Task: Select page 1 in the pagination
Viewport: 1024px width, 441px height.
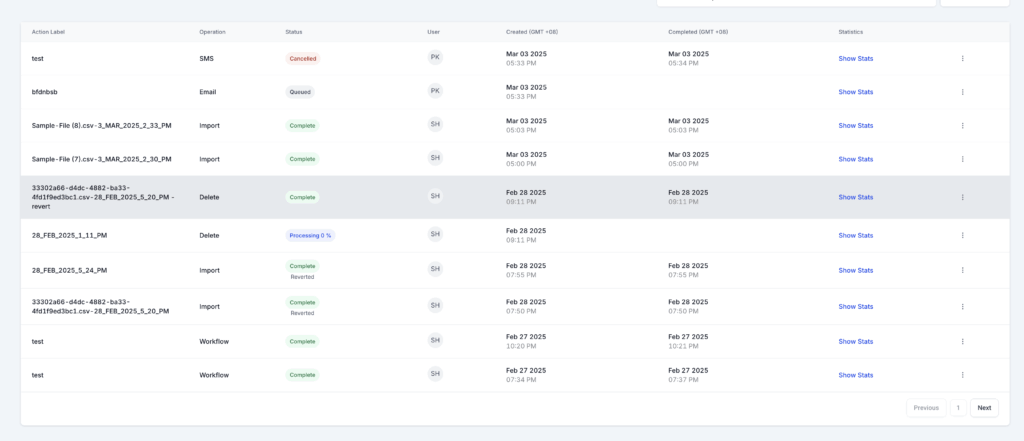Action: tap(957, 408)
